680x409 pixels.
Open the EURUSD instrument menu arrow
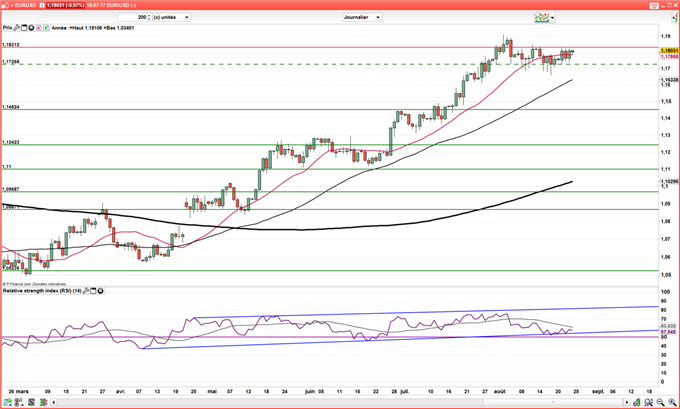click(12, 5)
